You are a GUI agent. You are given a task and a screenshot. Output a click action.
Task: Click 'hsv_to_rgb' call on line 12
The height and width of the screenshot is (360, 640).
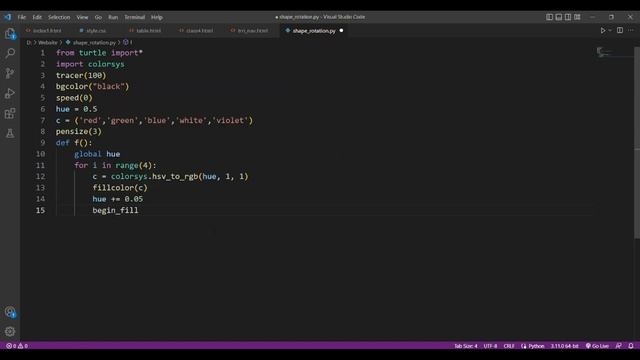tap(175, 176)
